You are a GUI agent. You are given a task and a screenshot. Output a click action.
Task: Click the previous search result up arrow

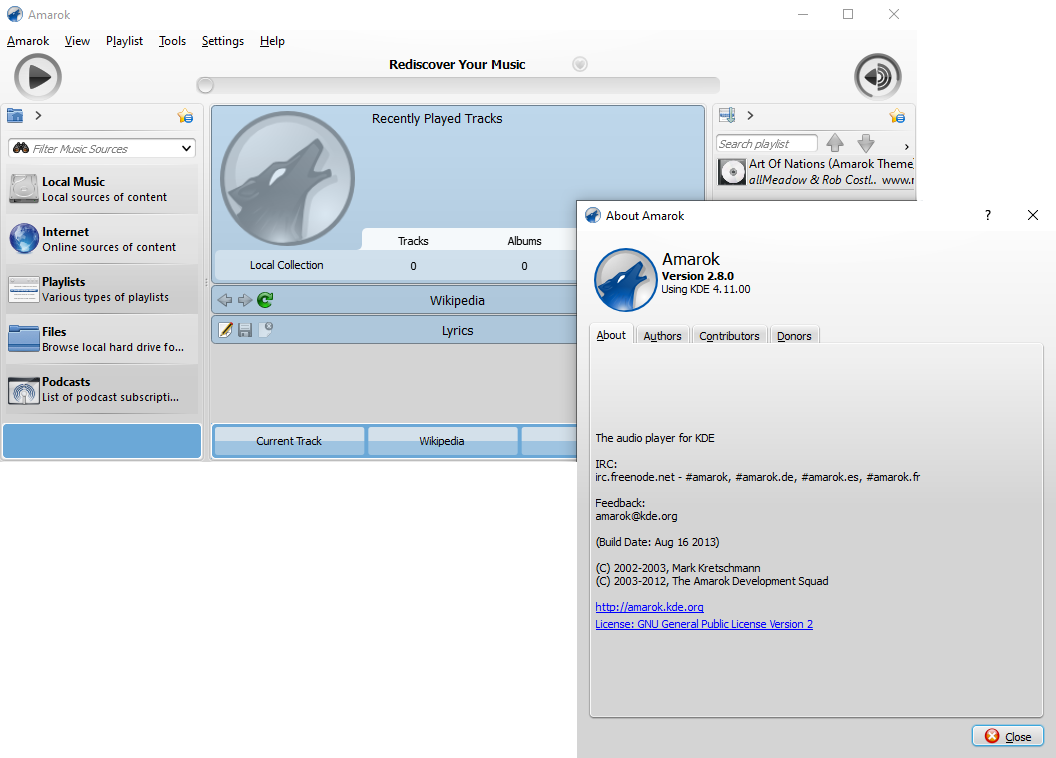835,143
